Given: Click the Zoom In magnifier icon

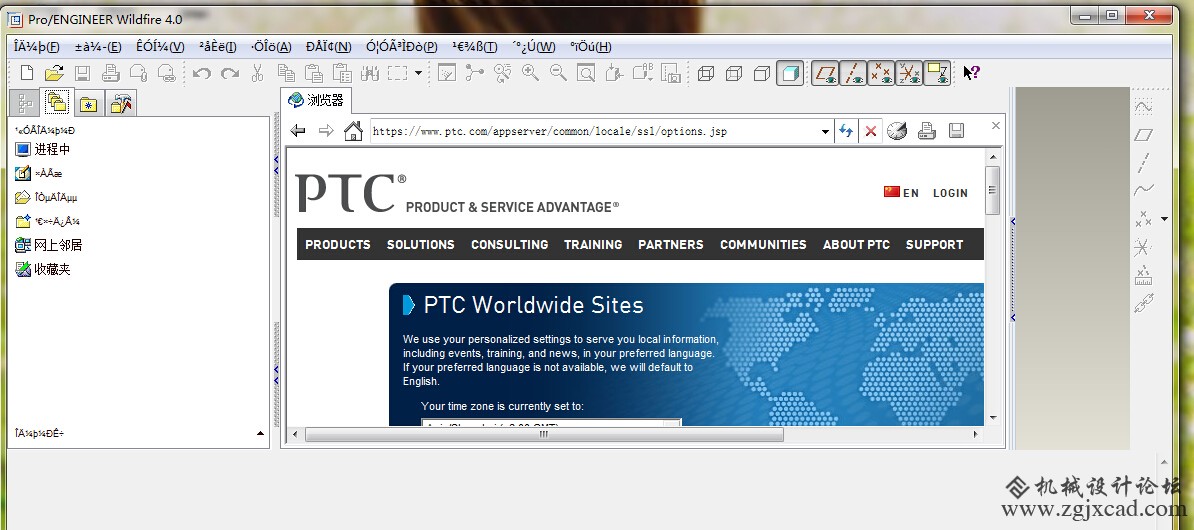Looking at the screenshot, I should tap(530, 73).
